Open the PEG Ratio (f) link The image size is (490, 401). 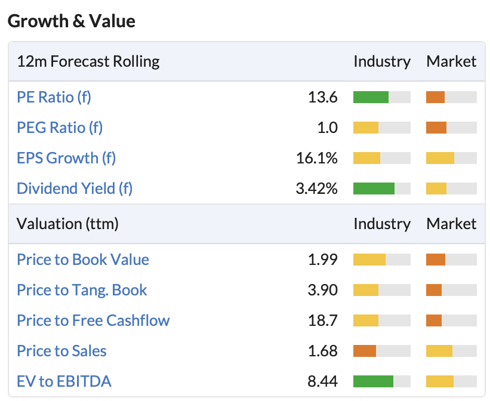(60, 128)
